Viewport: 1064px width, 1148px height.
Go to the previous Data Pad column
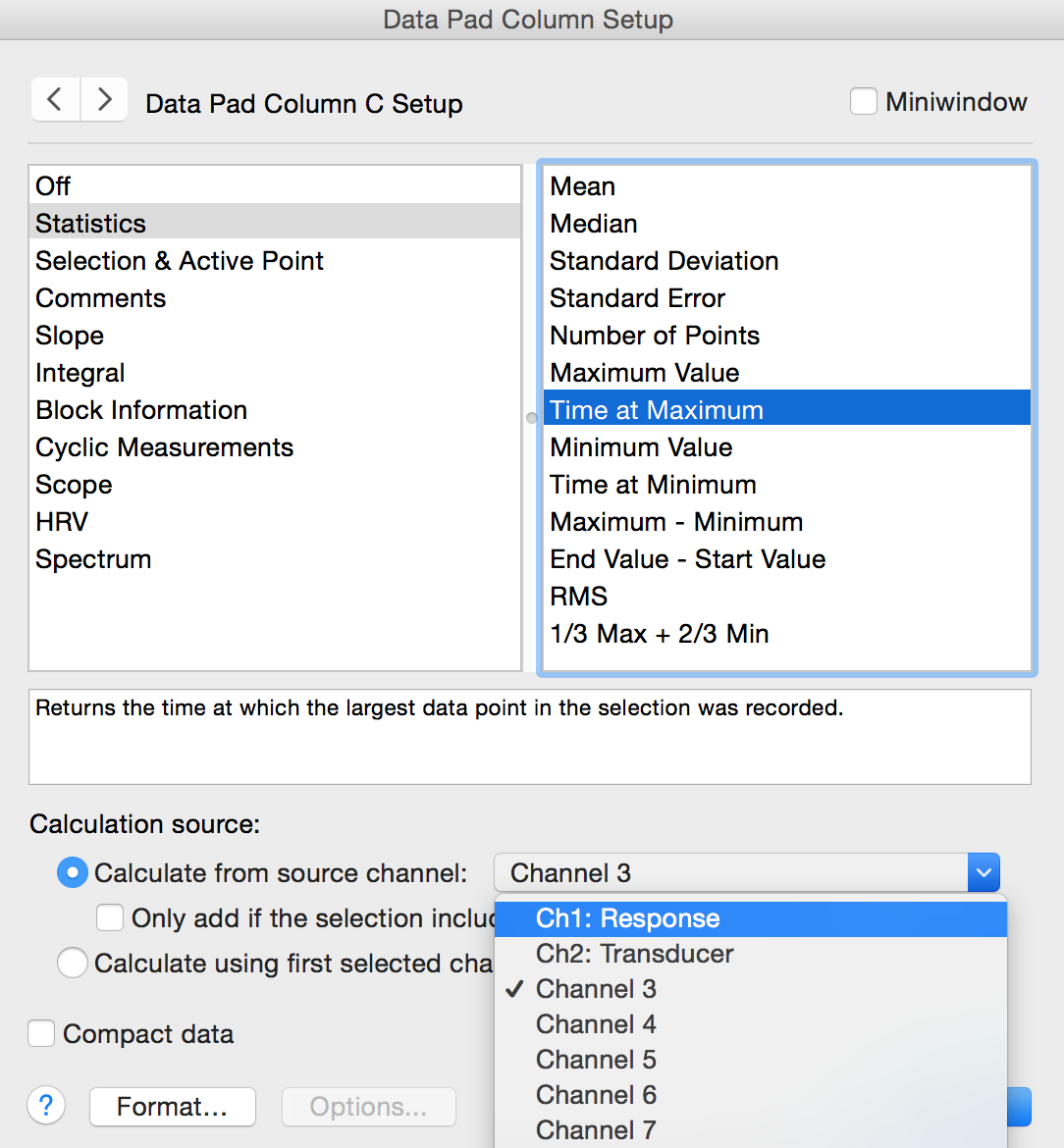(x=55, y=100)
